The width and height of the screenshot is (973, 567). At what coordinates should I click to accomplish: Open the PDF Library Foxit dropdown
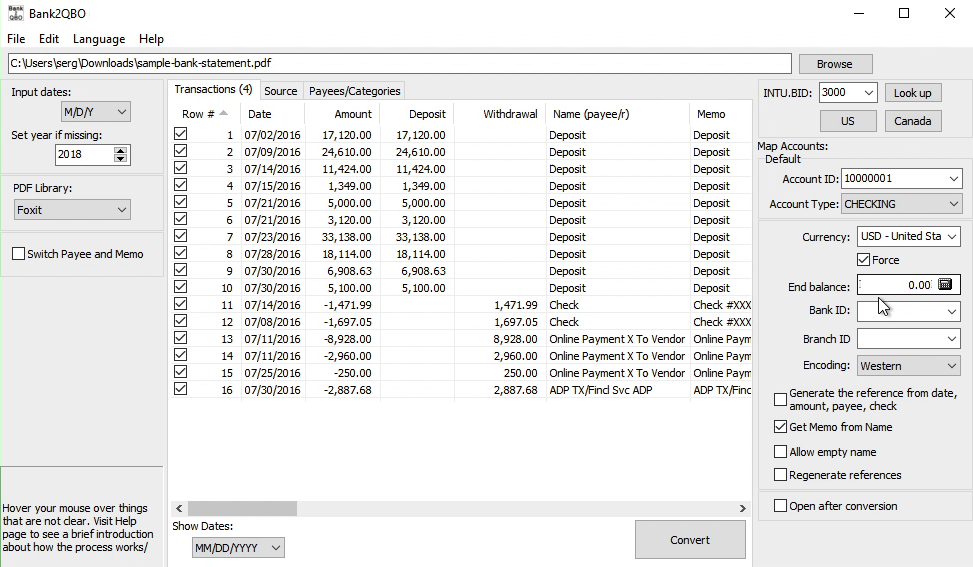pos(72,210)
